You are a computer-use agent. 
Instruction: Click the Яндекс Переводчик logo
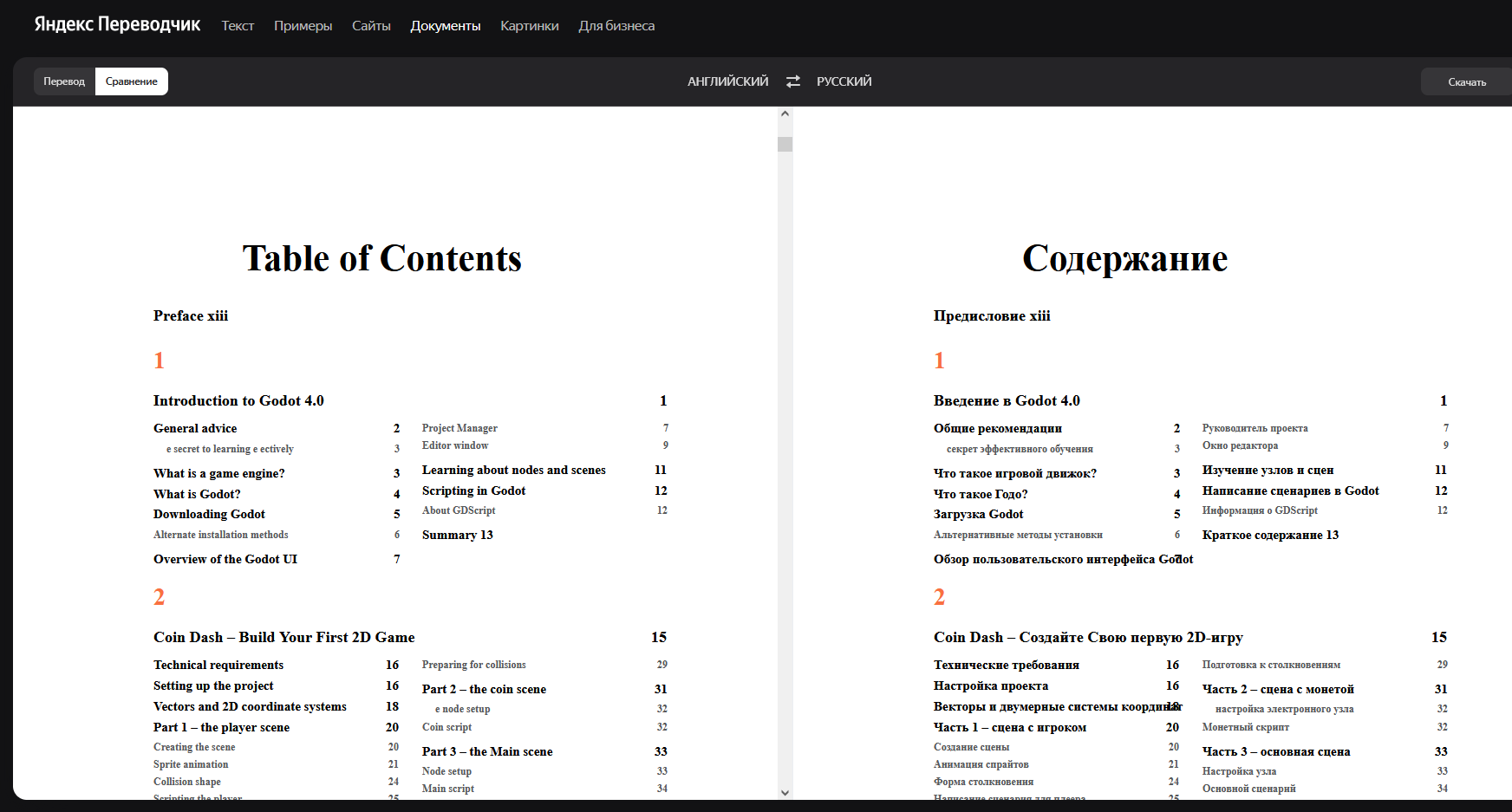[118, 25]
